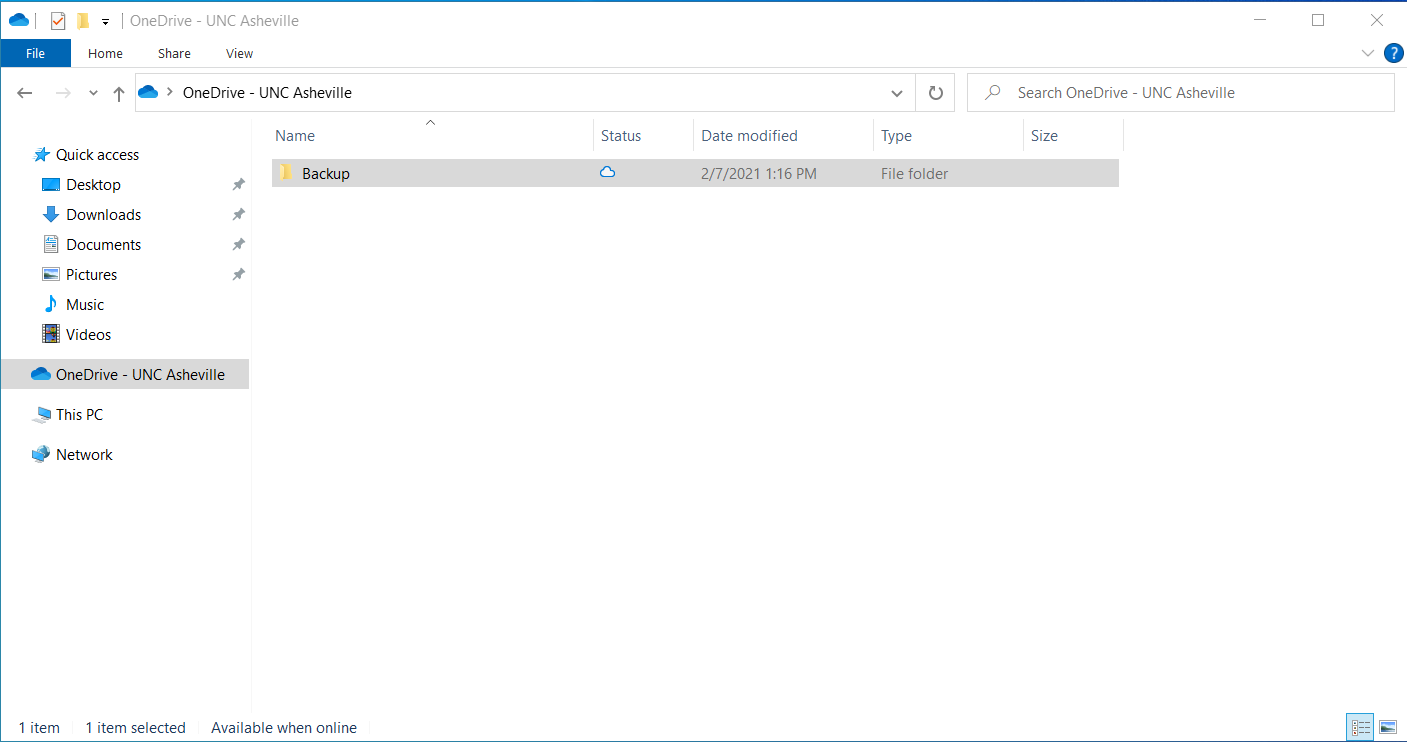Switch to the View ribbon tab
The height and width of the screenshot is (742, 1407).
pyautogui.click(x=238, y=53)
